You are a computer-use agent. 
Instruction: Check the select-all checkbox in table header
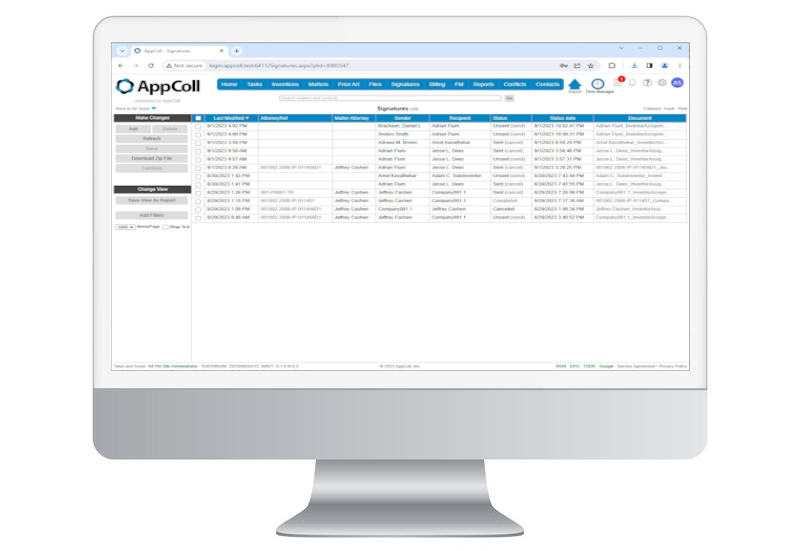coord(198,118)
